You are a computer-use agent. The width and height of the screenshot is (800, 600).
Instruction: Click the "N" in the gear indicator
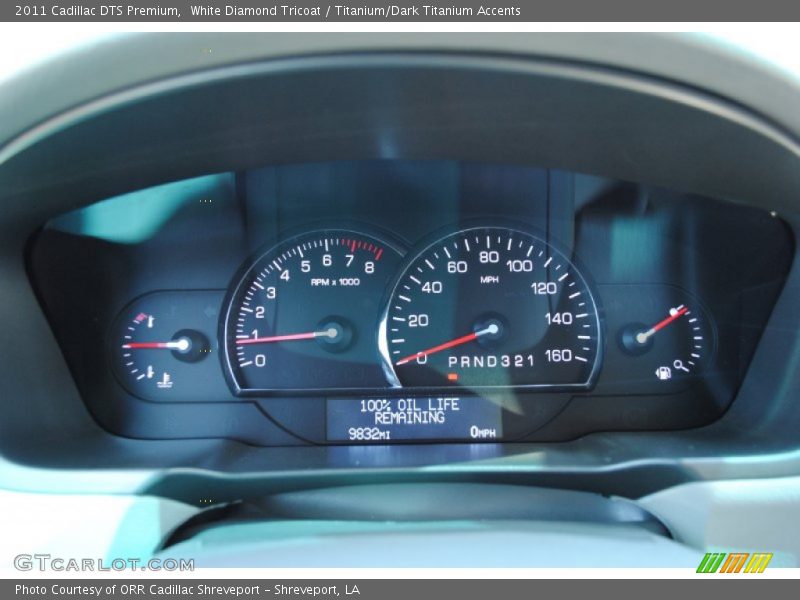pyautogui.click(x=479, y=362)
